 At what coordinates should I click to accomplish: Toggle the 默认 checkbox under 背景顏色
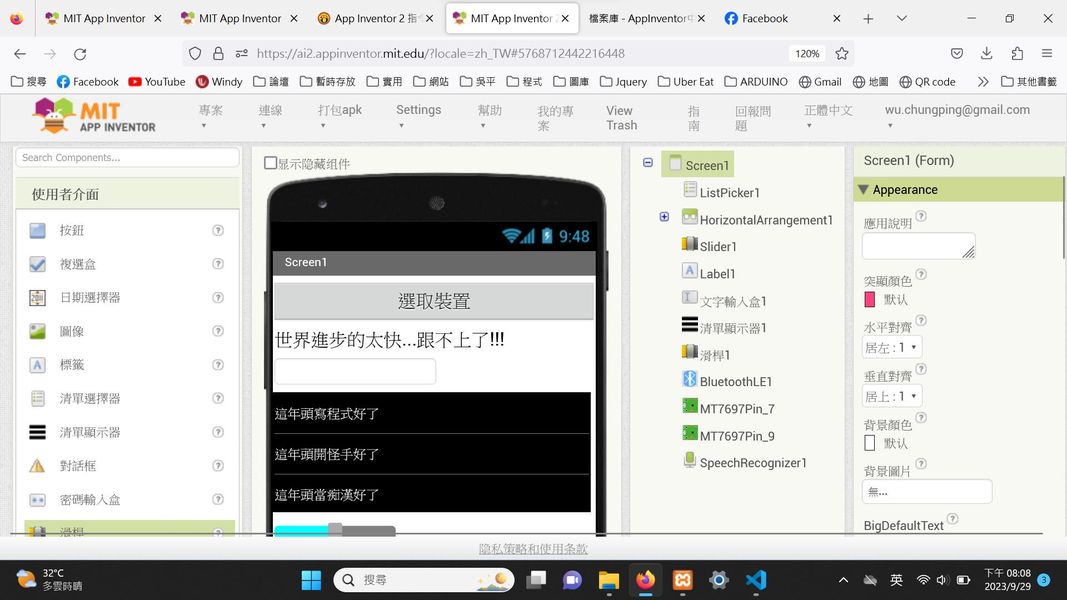click(868, 443)
